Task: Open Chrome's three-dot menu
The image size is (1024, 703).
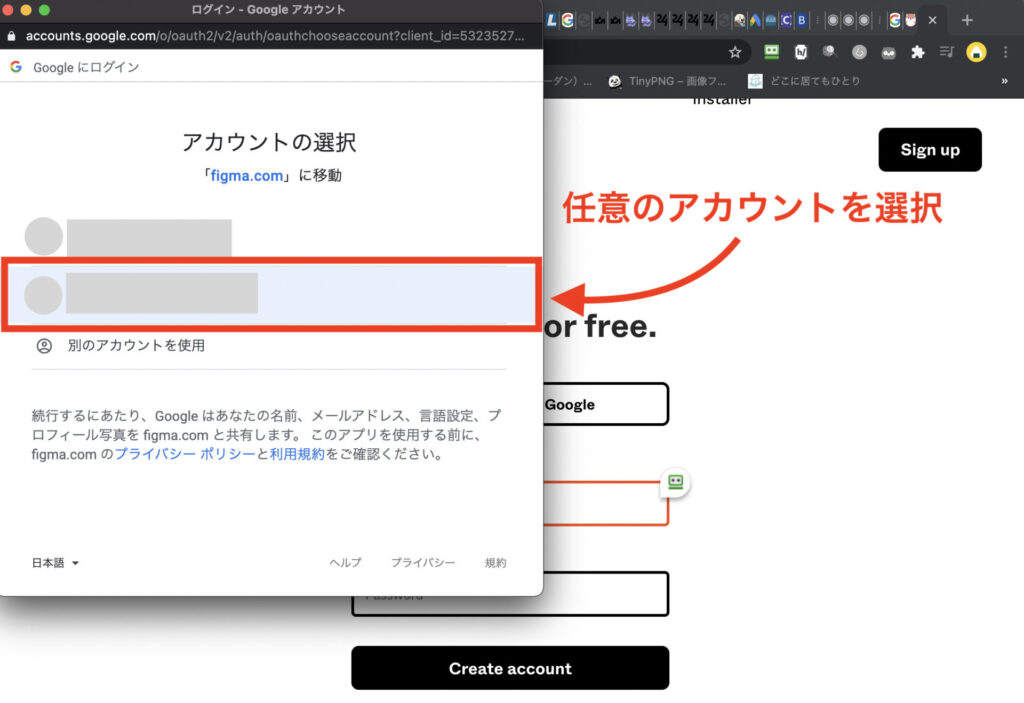Action: click(1006, 52)
